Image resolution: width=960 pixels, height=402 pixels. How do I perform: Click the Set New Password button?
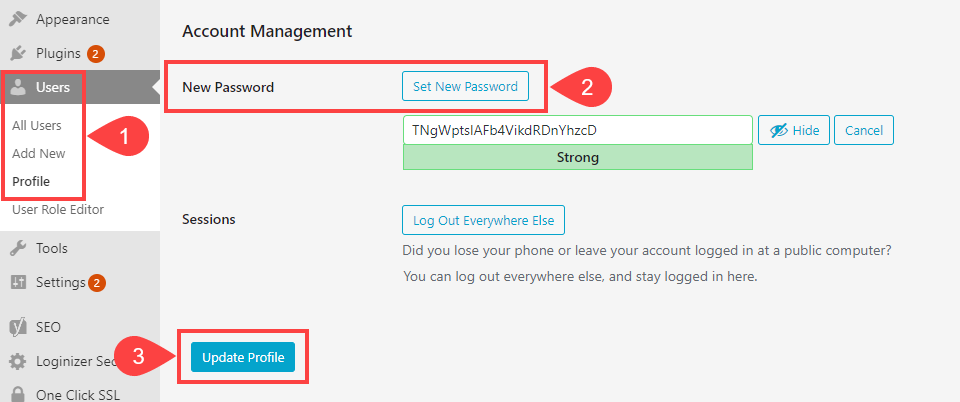tap(465, 87)
